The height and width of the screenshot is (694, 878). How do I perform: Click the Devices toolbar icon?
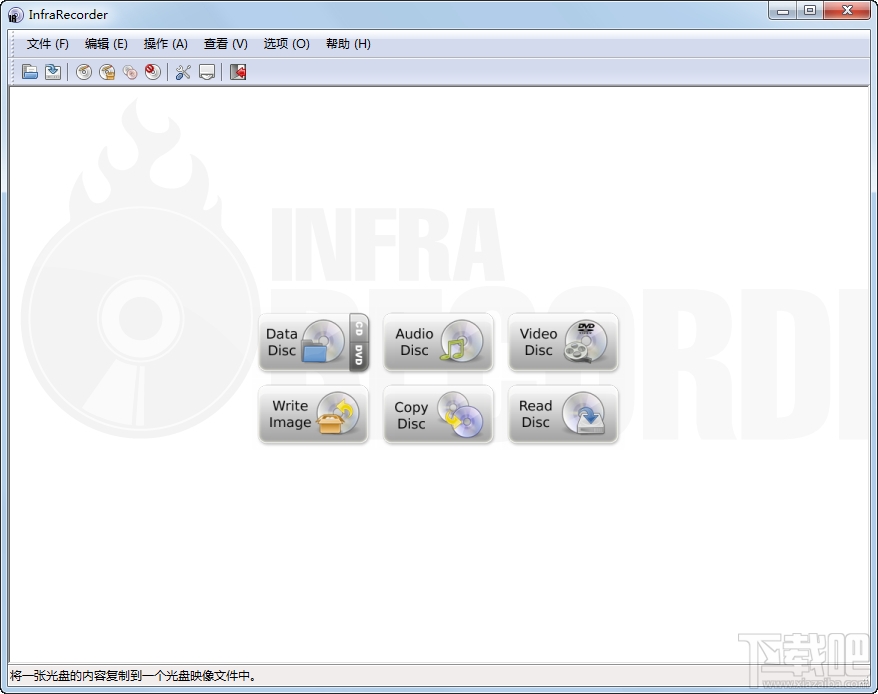pyautogui.click(x=207, y=72)
